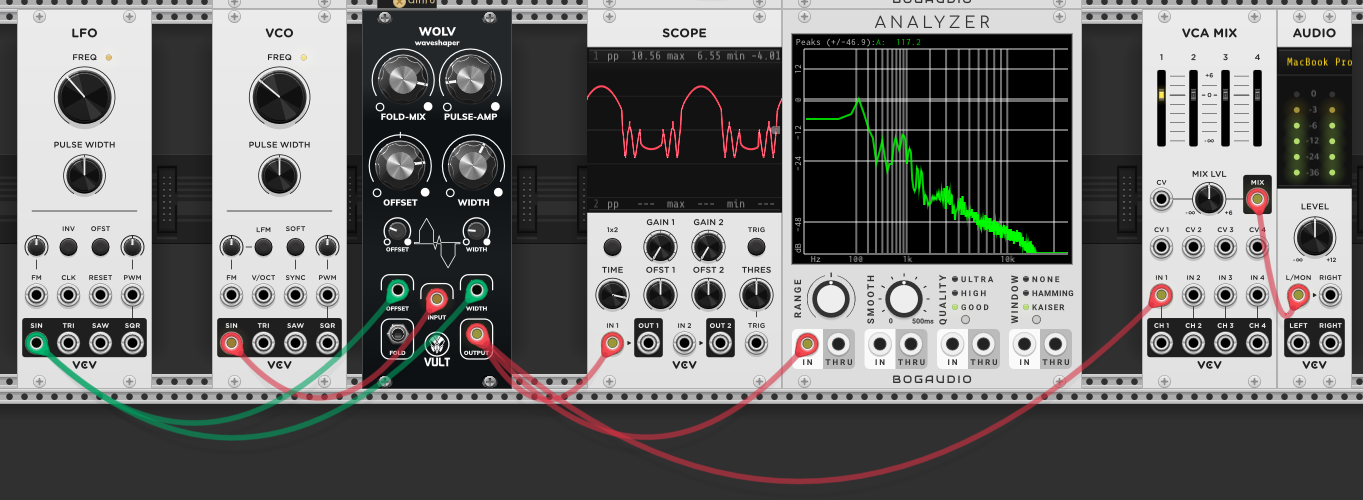This screenshot has height=500, width=1363.
Task: Click the VCO FM attenuator knob
Action: click(x=232, y=246)
